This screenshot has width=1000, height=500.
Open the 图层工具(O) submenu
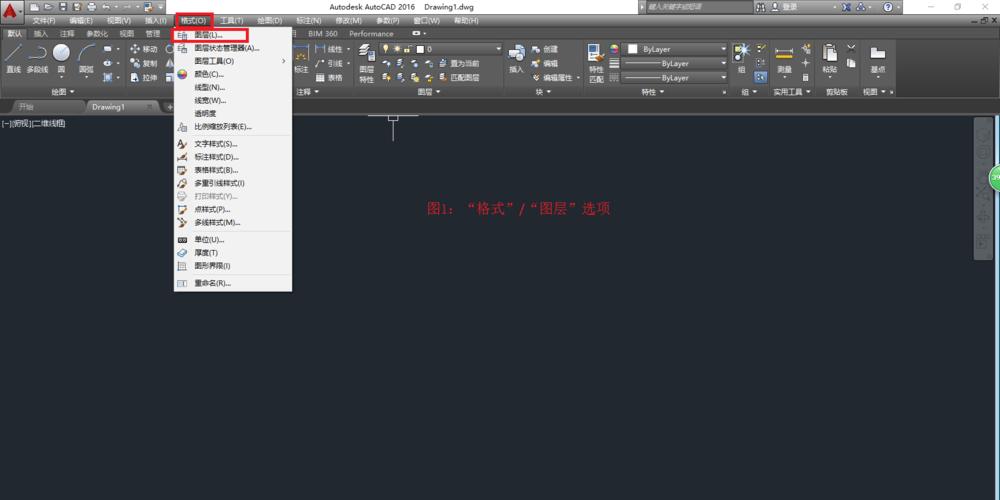point(233,61)
